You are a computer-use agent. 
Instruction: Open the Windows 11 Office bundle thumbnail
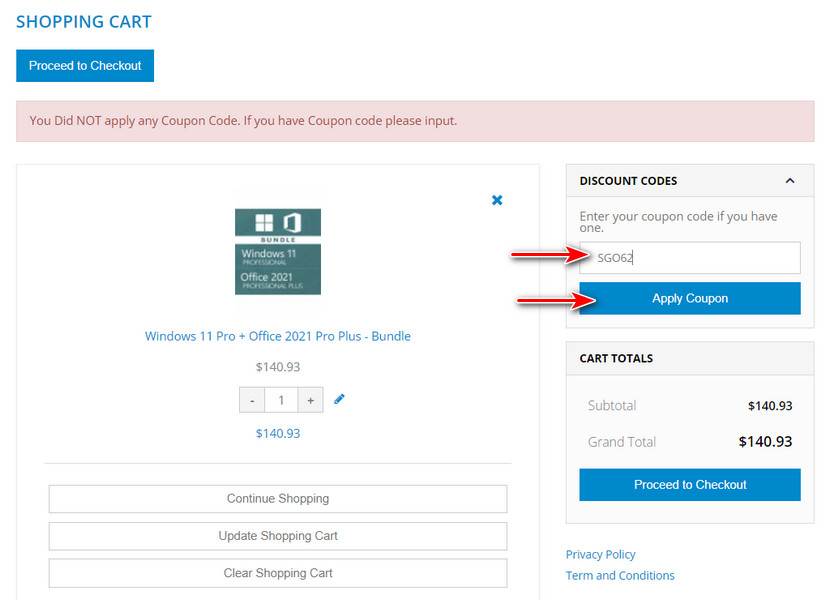tap(278, 251)
